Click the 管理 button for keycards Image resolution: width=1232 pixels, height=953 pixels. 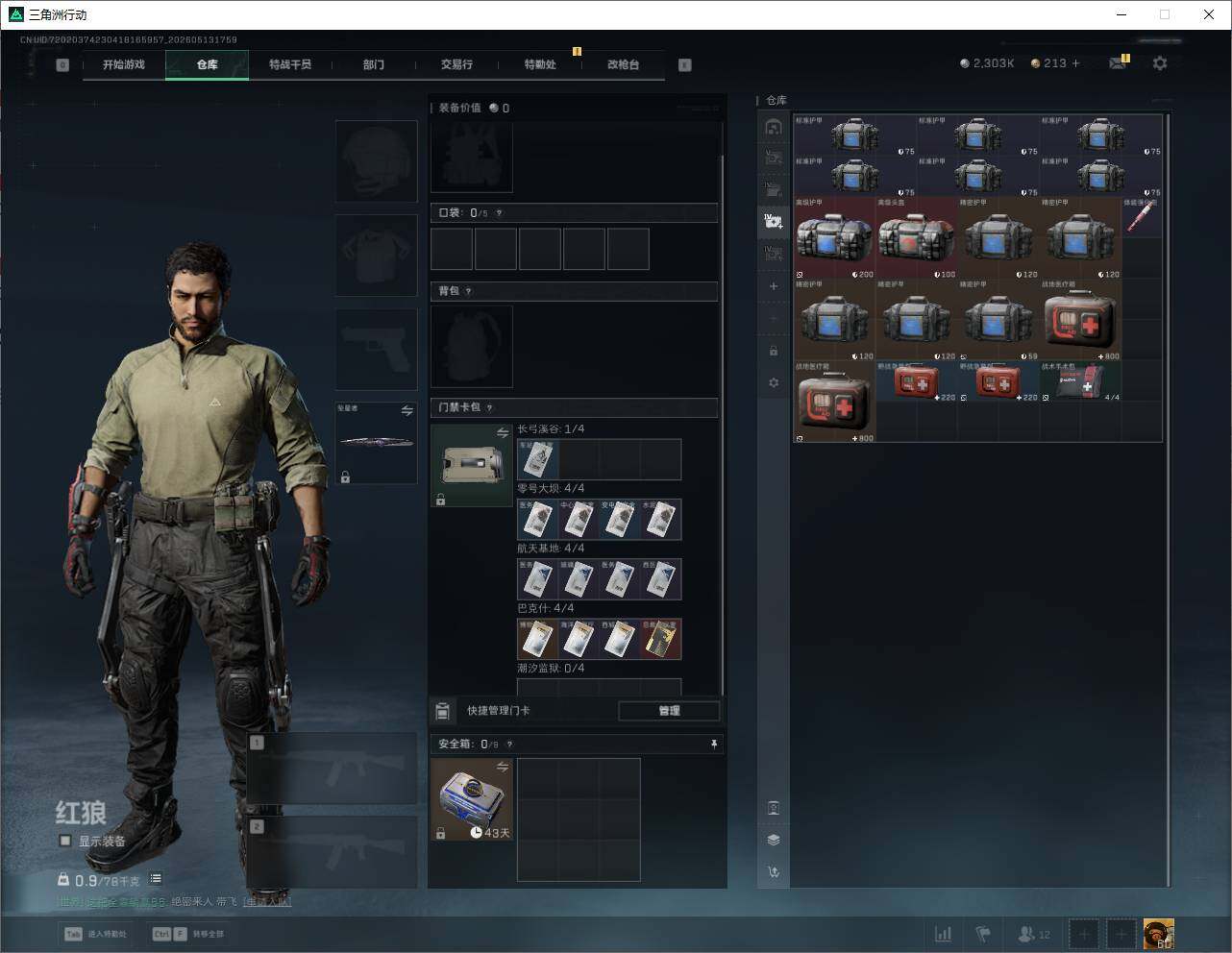pos(669,711)
